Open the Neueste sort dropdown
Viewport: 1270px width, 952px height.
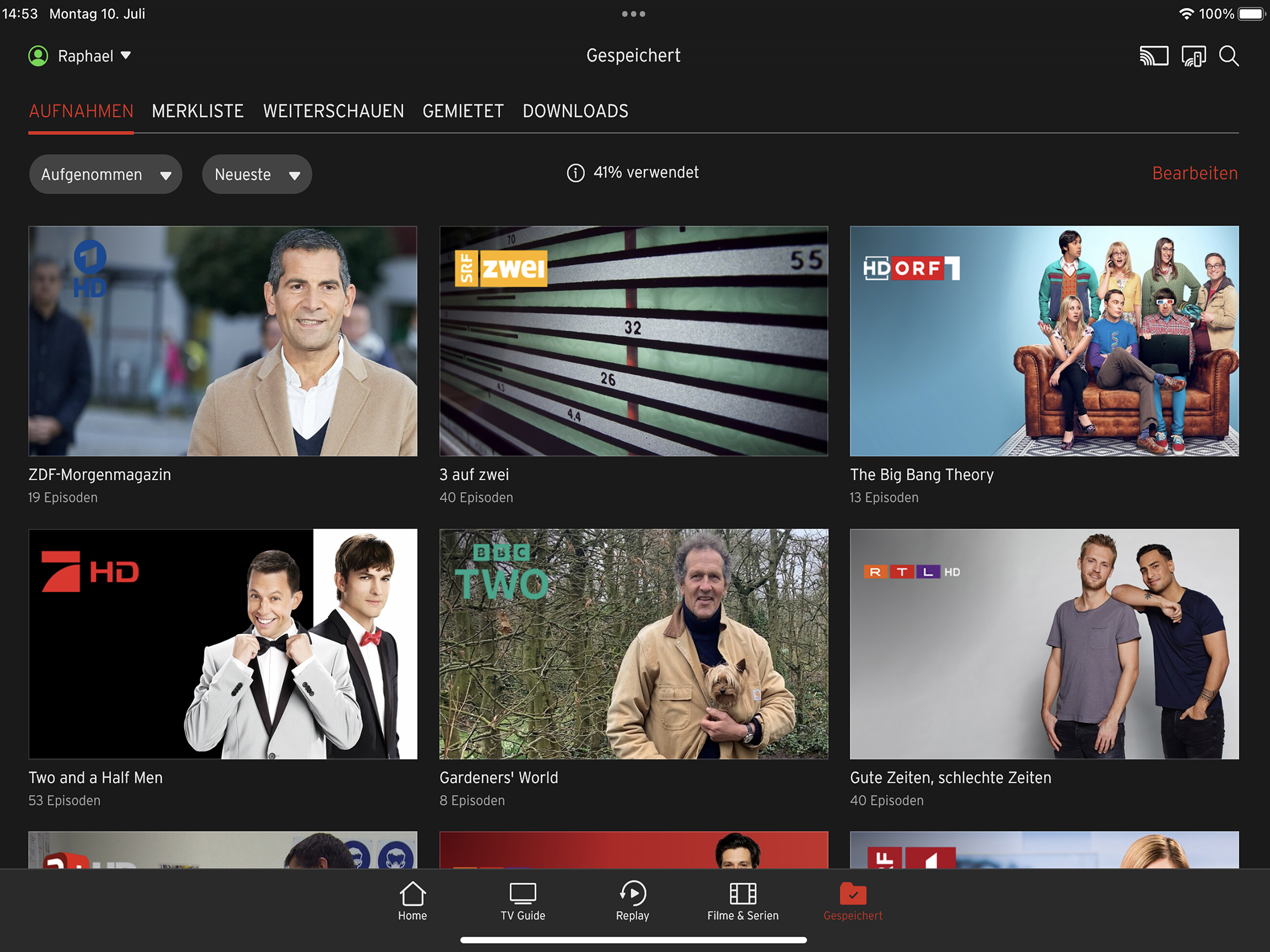point(257,175)
